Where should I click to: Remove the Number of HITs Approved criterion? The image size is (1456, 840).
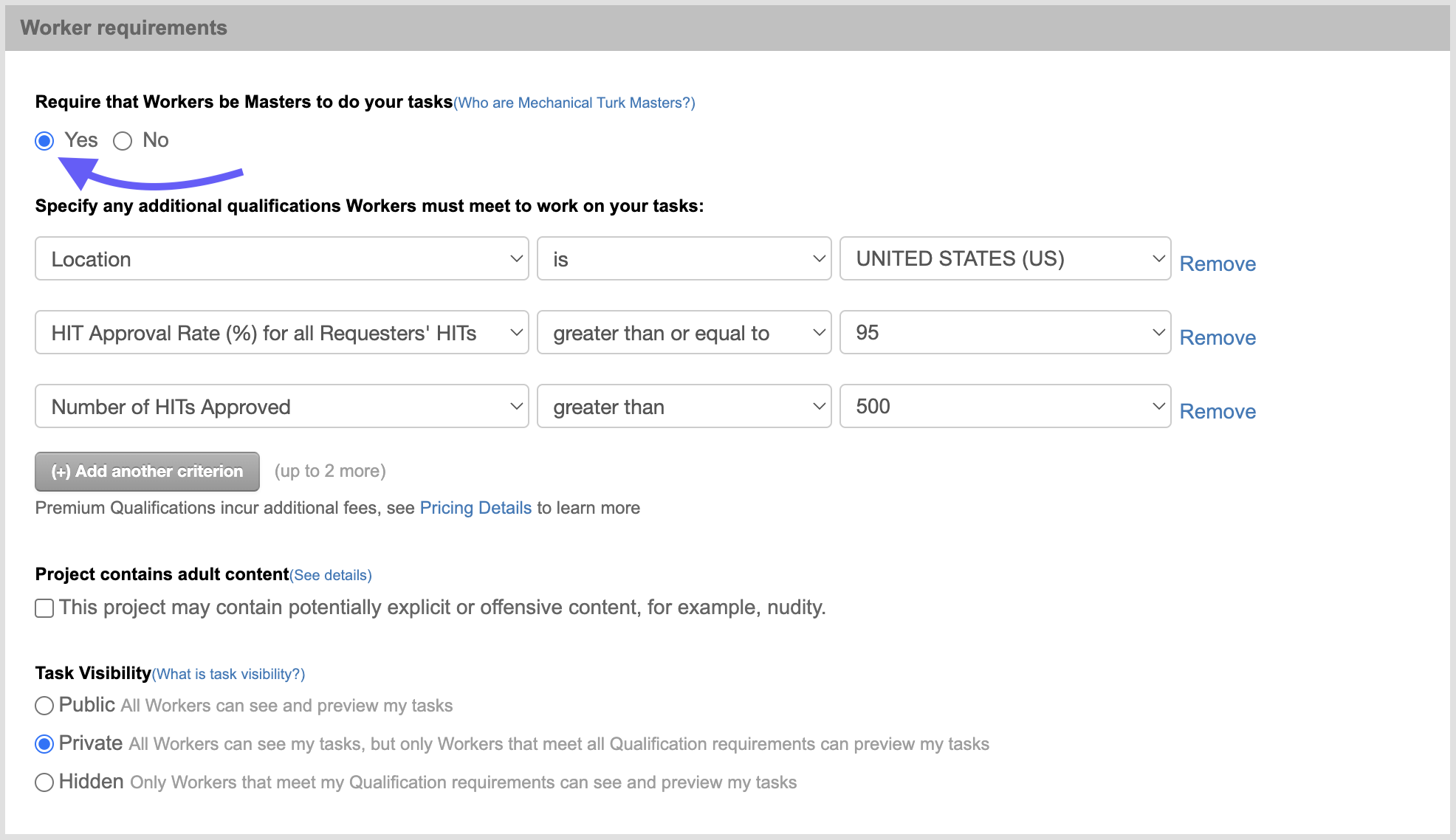tap(1217, 411)
